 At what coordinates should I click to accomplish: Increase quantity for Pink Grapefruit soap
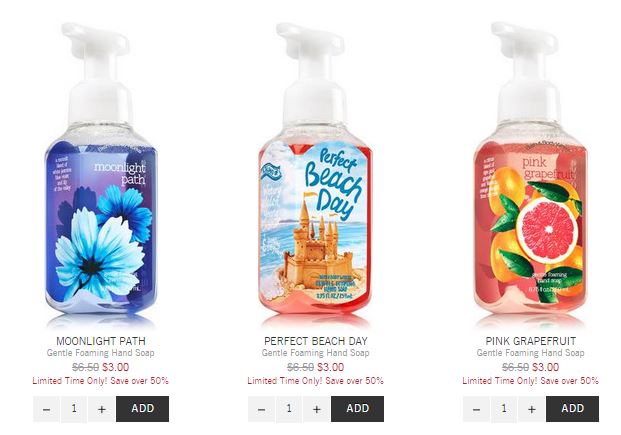(532, 409)
